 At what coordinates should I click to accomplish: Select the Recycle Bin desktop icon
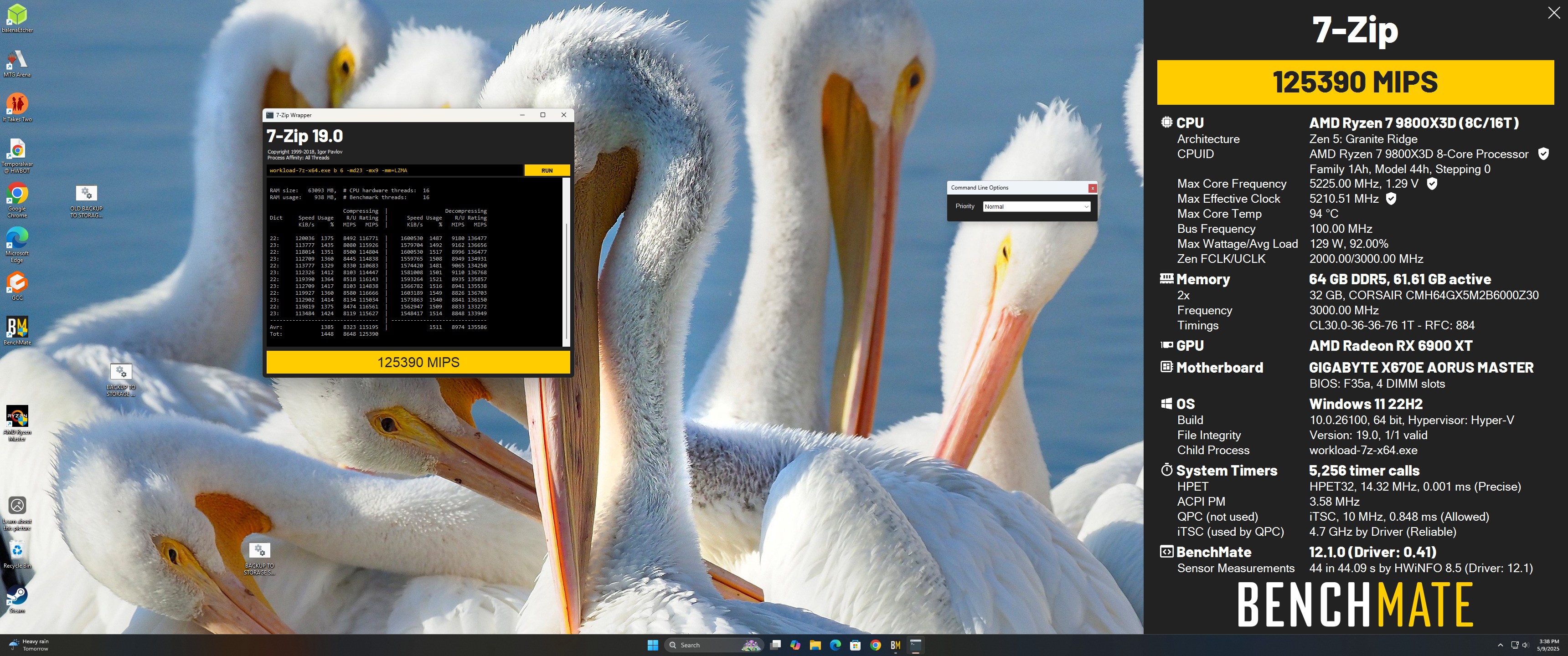tap(17, 554)
